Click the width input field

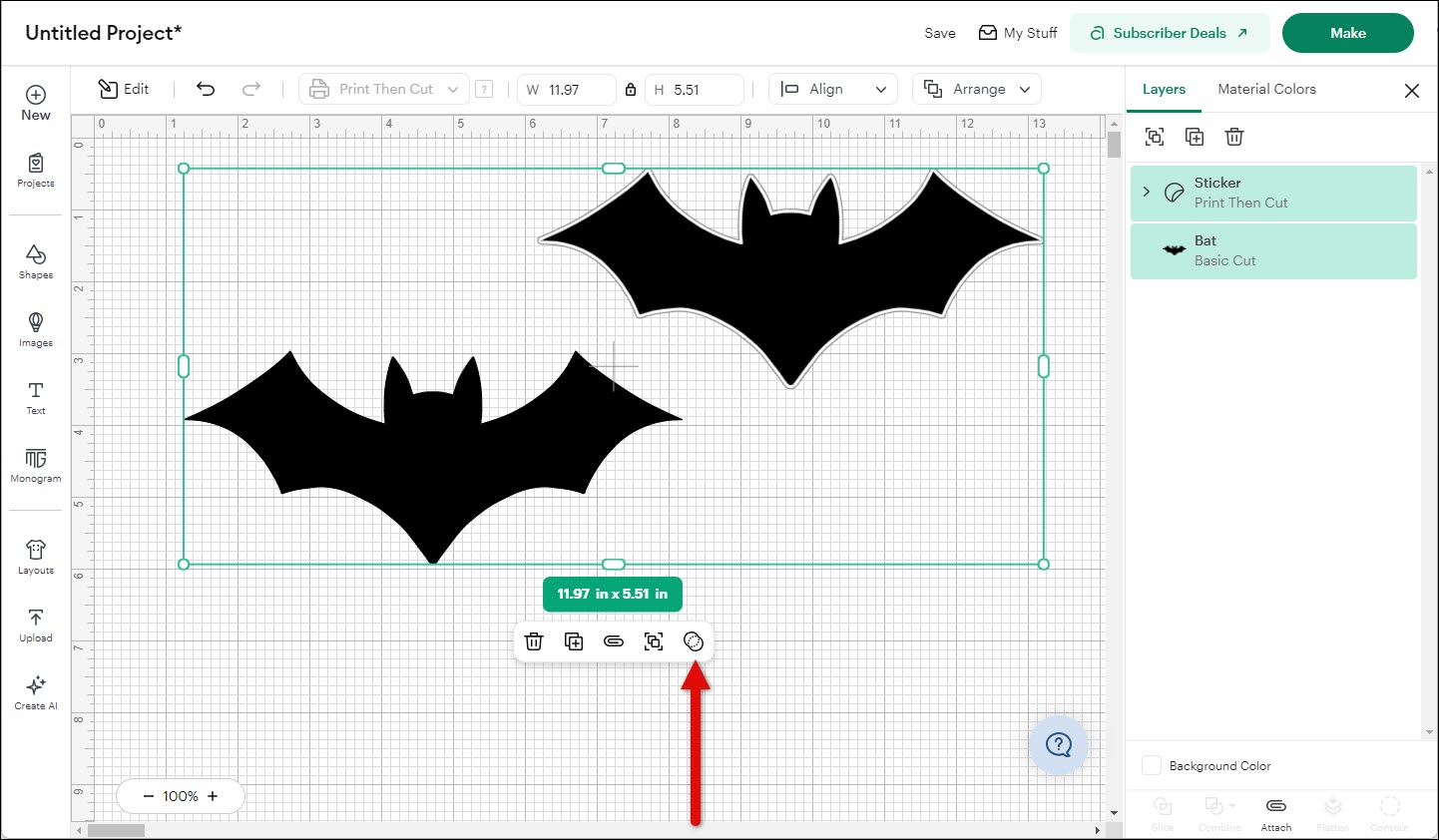577,90
